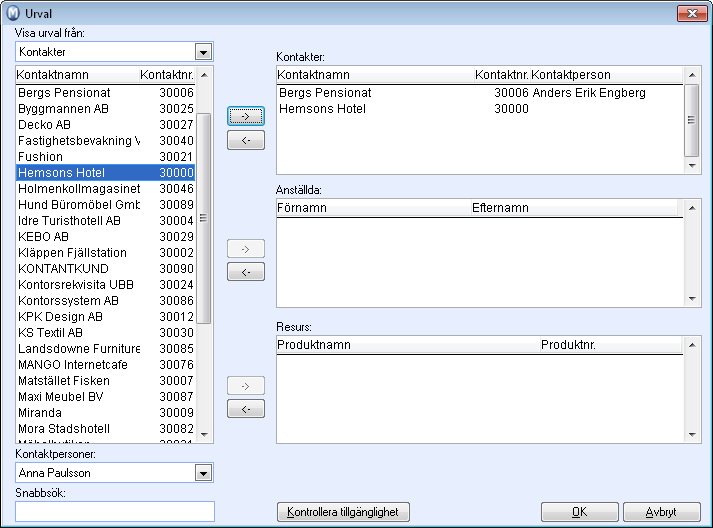Viewport: 713px width, 528px height.
Task: Confirm with the OK button
Action: pos(579,512)
